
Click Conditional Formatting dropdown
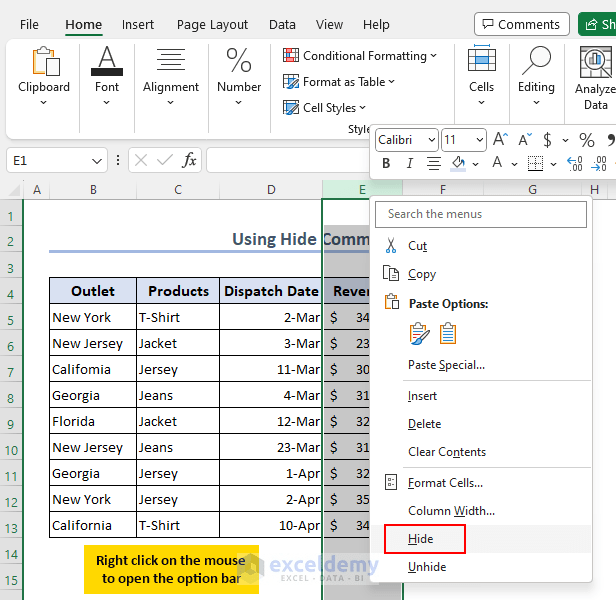360,56
